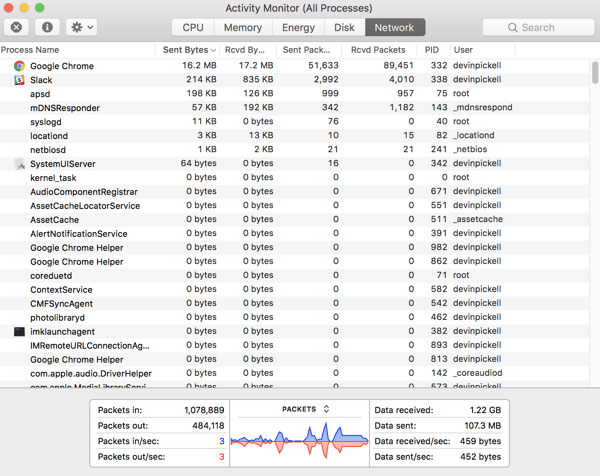Click the 16.2 MB sent bytes value
This screenshot has width=600, height=476.
(x=199, y=65)
